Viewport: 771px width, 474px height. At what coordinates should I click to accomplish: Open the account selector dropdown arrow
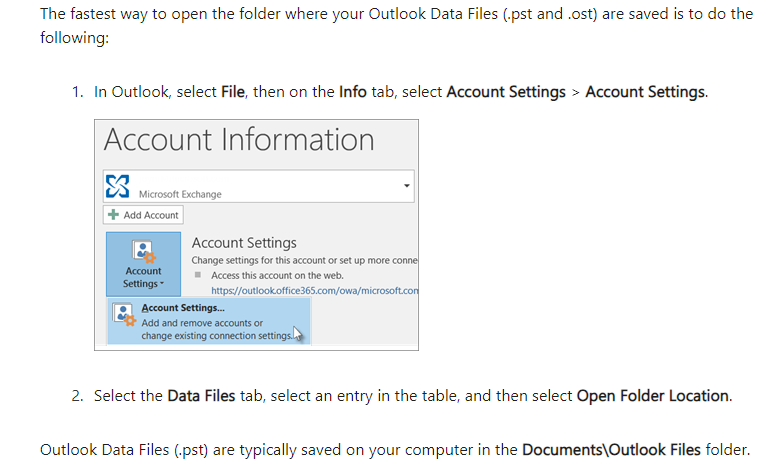[x=407, y=186]
